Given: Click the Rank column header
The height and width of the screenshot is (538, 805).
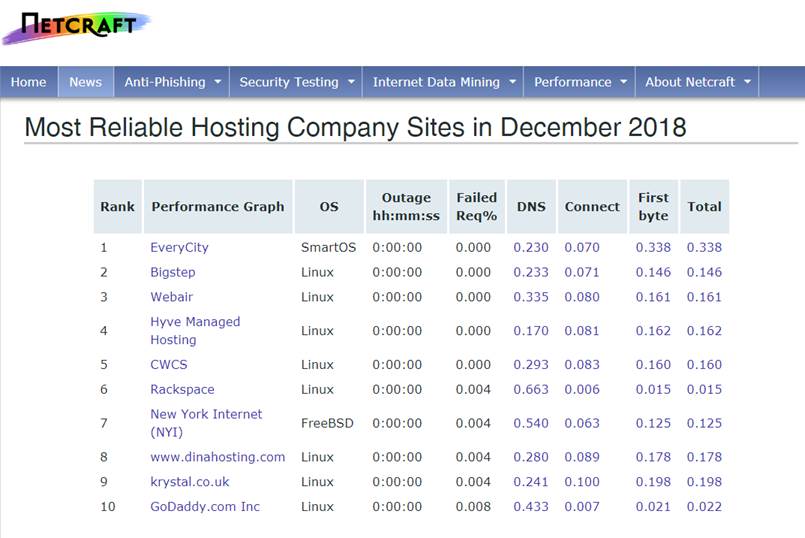Looking at the screenshot, I should (x=118, y=206).
